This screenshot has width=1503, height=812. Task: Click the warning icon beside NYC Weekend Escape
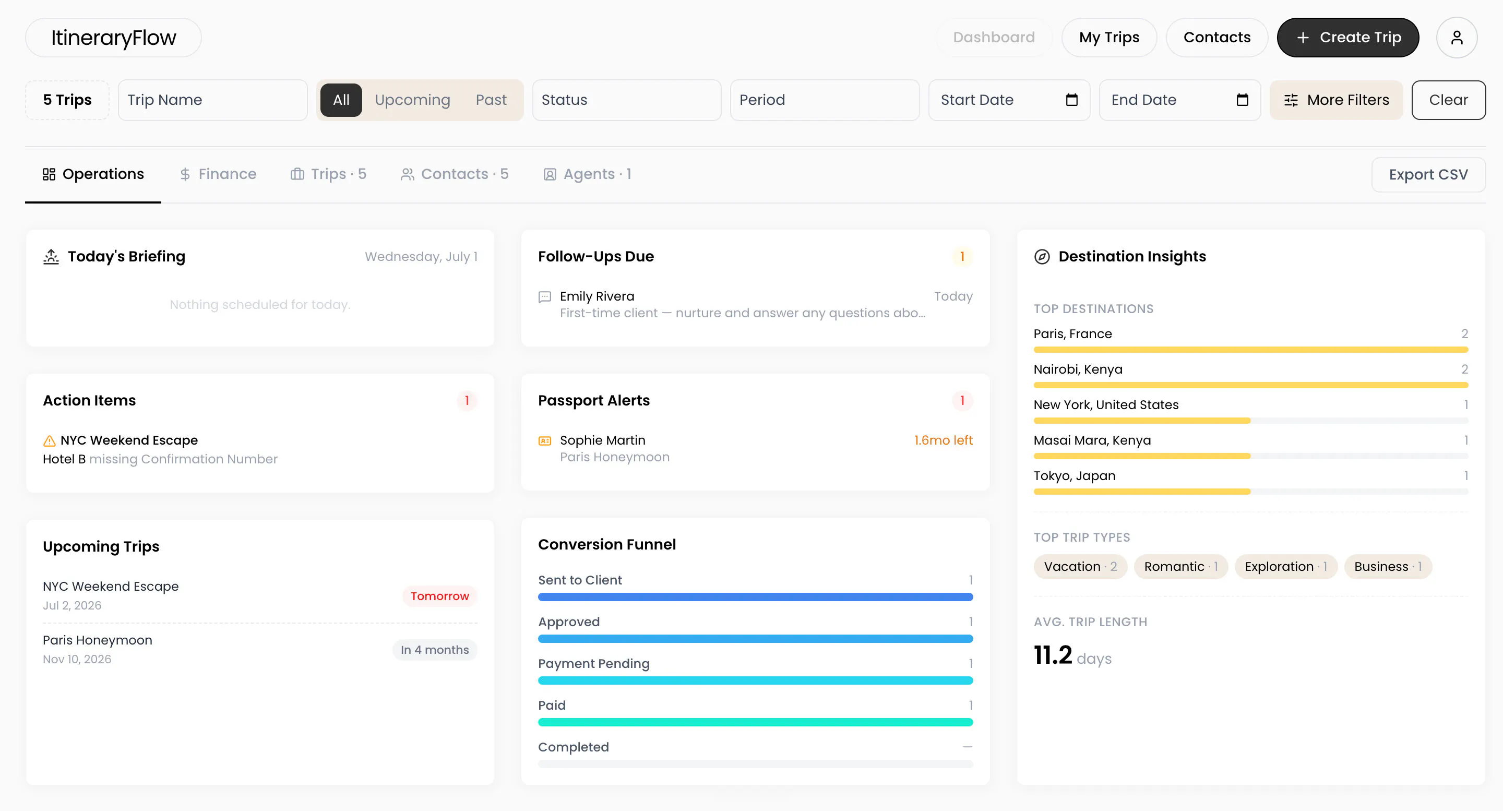point(50,441)
